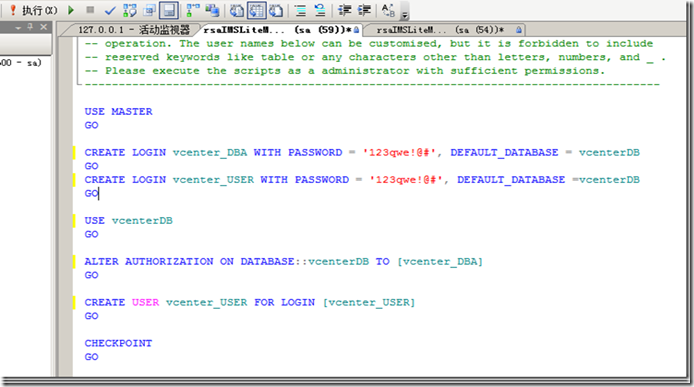694x387 pixels.
Task: Click the green debug play arrow
Action: coord(71,10)
